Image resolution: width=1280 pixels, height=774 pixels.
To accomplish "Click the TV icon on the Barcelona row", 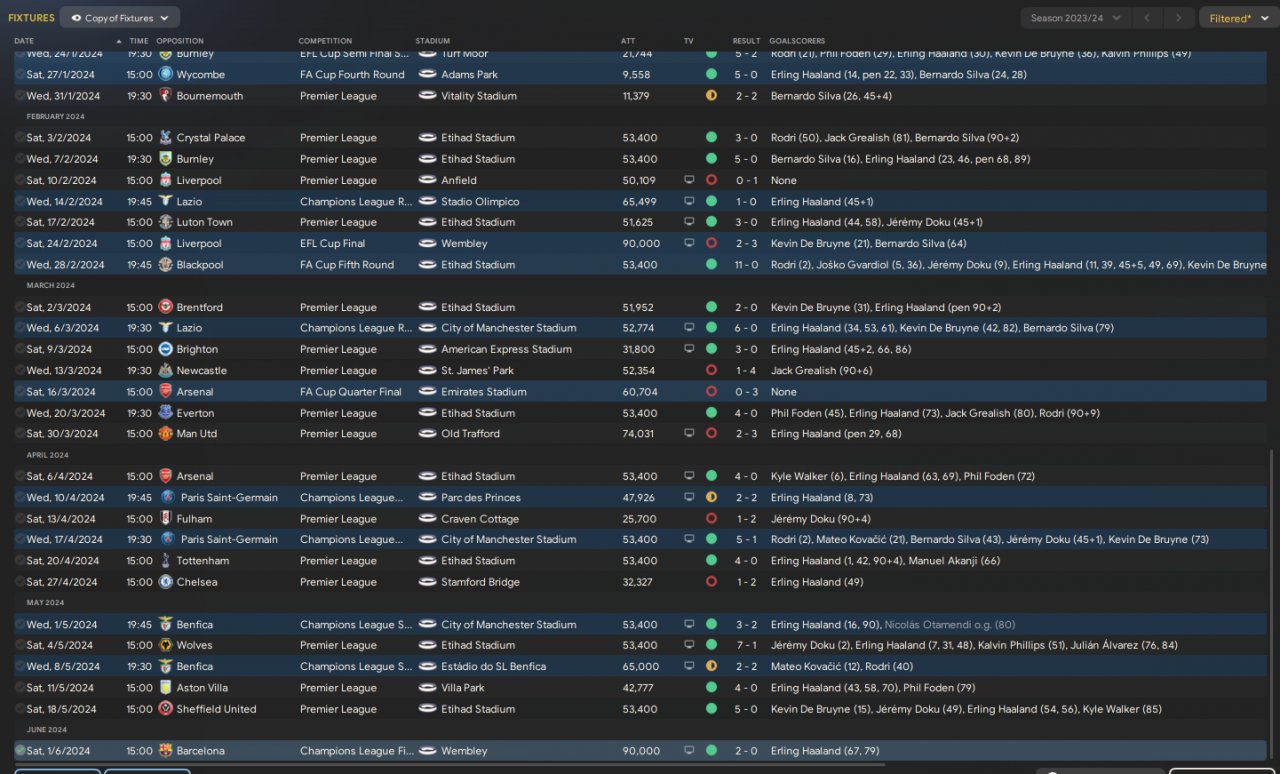I will 689,751.
